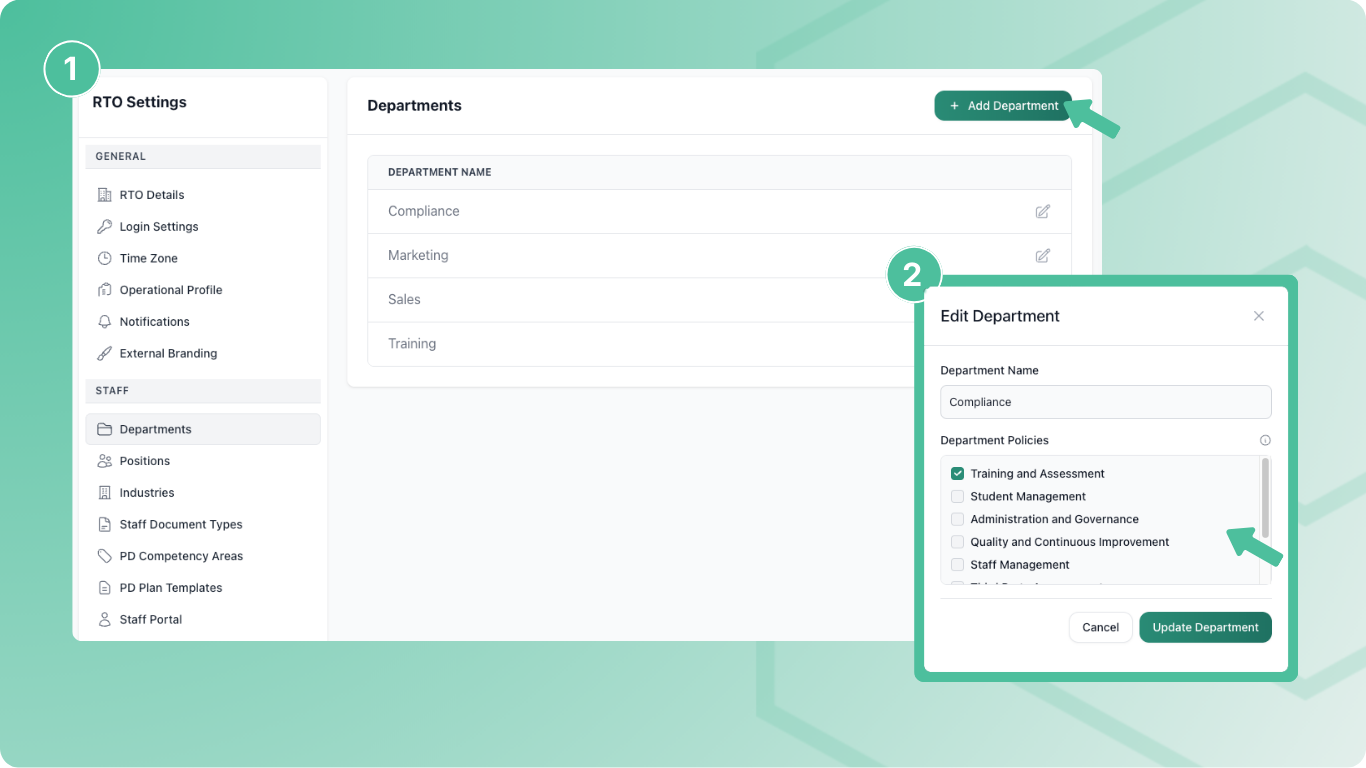Click the edit icon for Compliance department

(x=1042, y=212)
